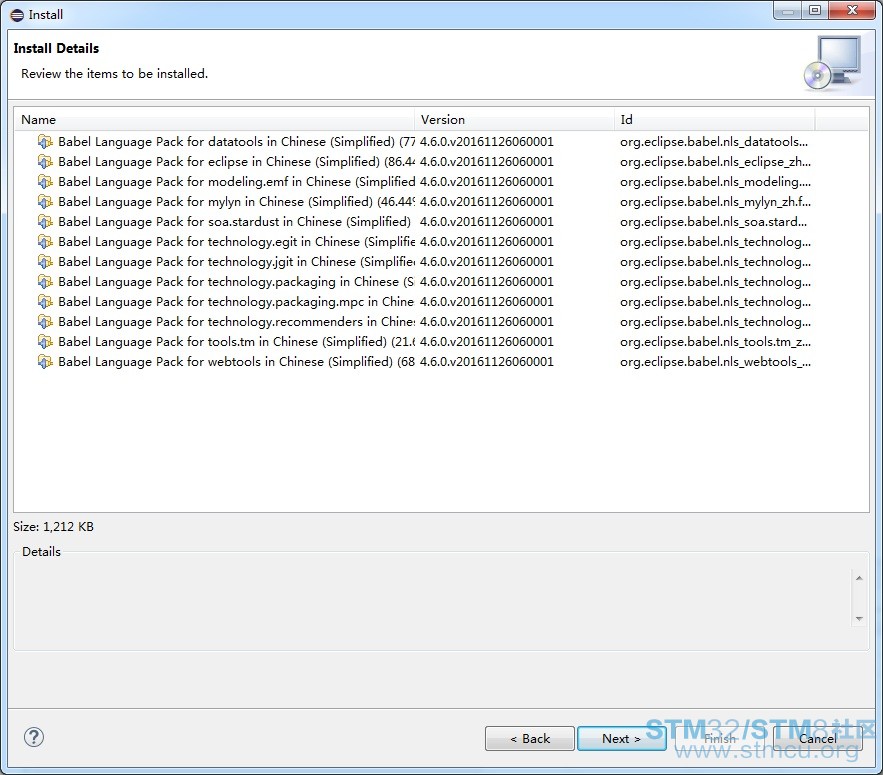Click the mylyn language pack feature icon
Screen dimensions: 883x775
[45, 202]
